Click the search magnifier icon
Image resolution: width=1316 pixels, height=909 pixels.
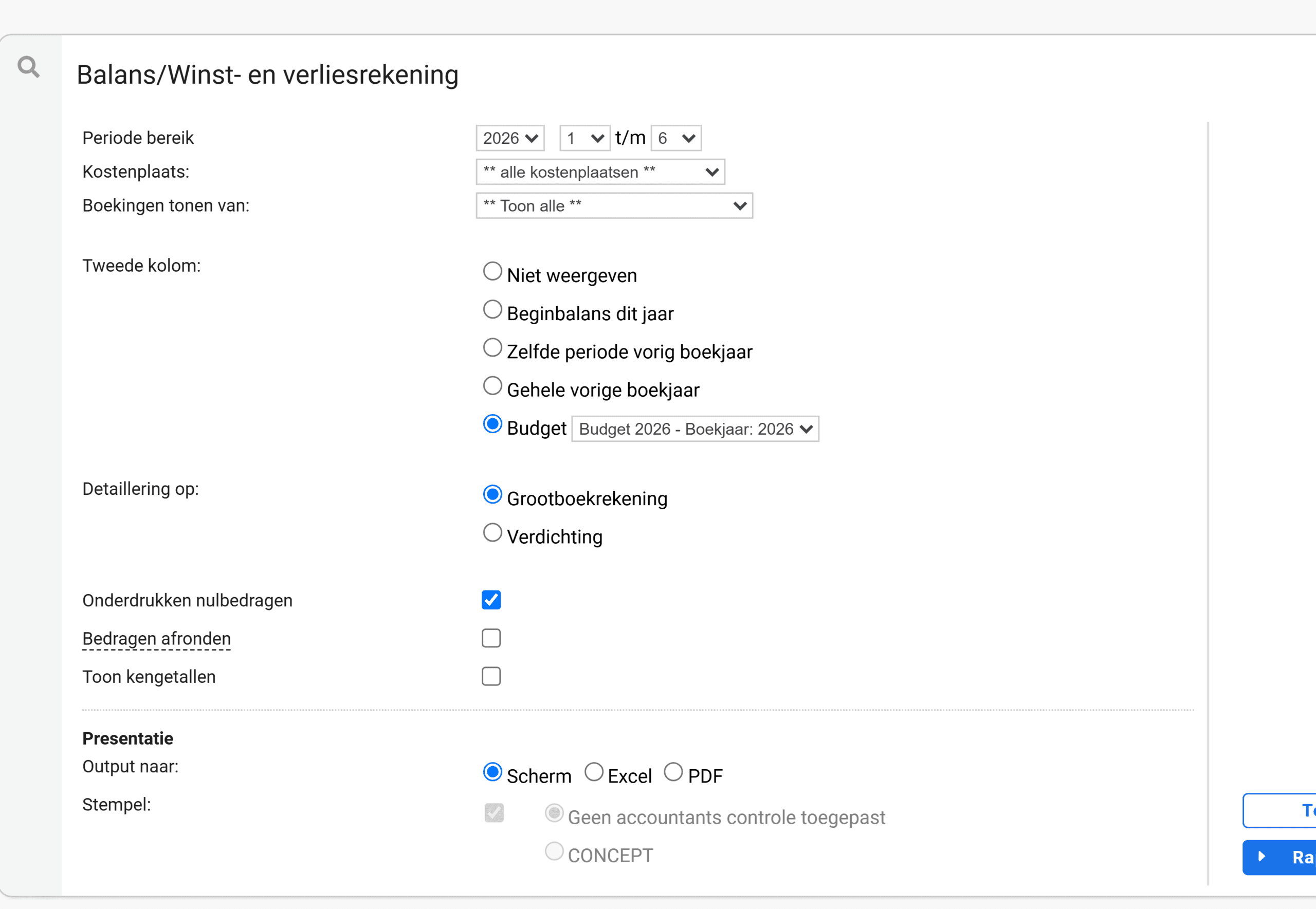(28, 67)
